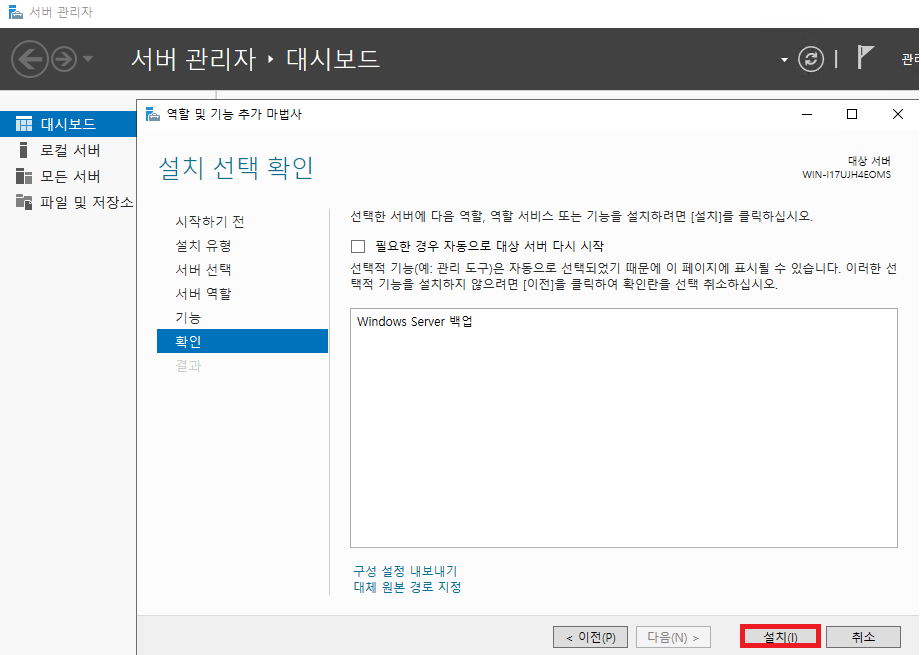Viewport: 921px width, 655px height.
Task: Go to the 서버 역할 wizard step
Action: coord(203,294)
